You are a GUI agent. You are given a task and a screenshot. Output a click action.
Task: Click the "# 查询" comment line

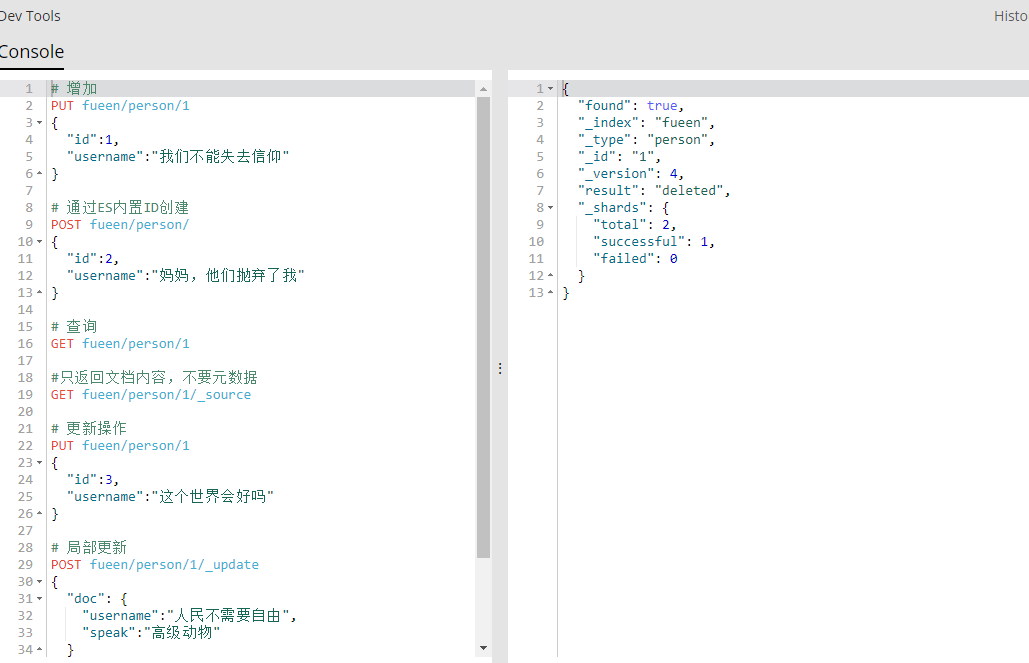point(74,326)
